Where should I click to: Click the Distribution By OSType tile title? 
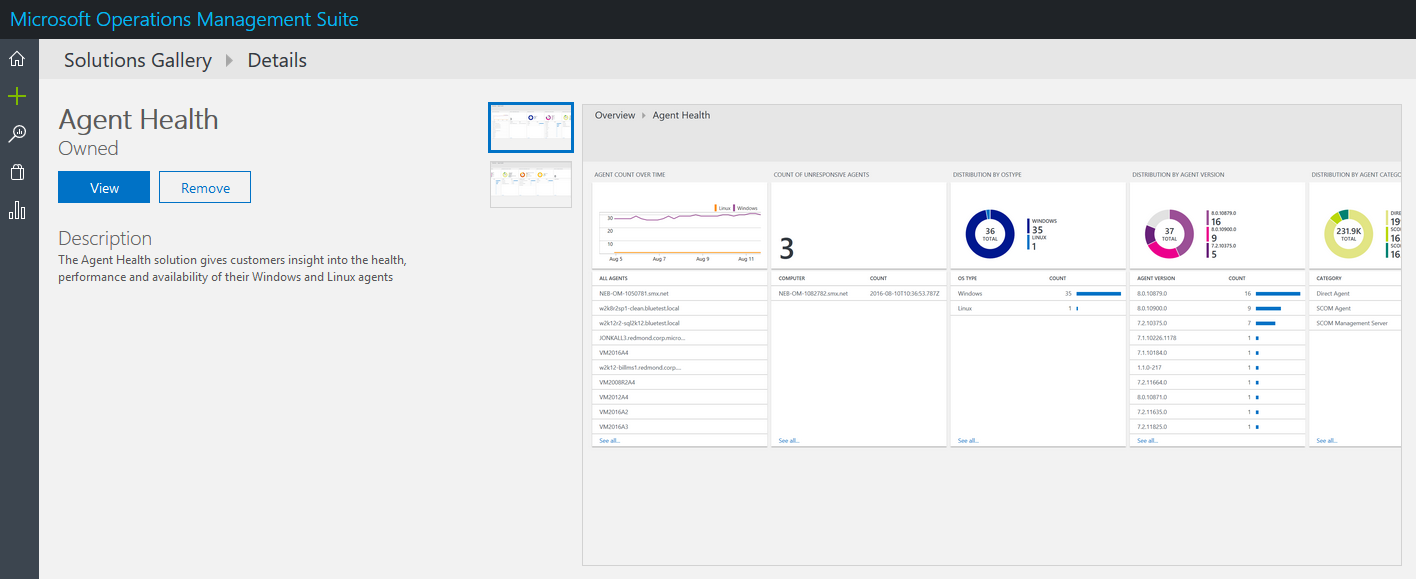click(x=989, y=175)
